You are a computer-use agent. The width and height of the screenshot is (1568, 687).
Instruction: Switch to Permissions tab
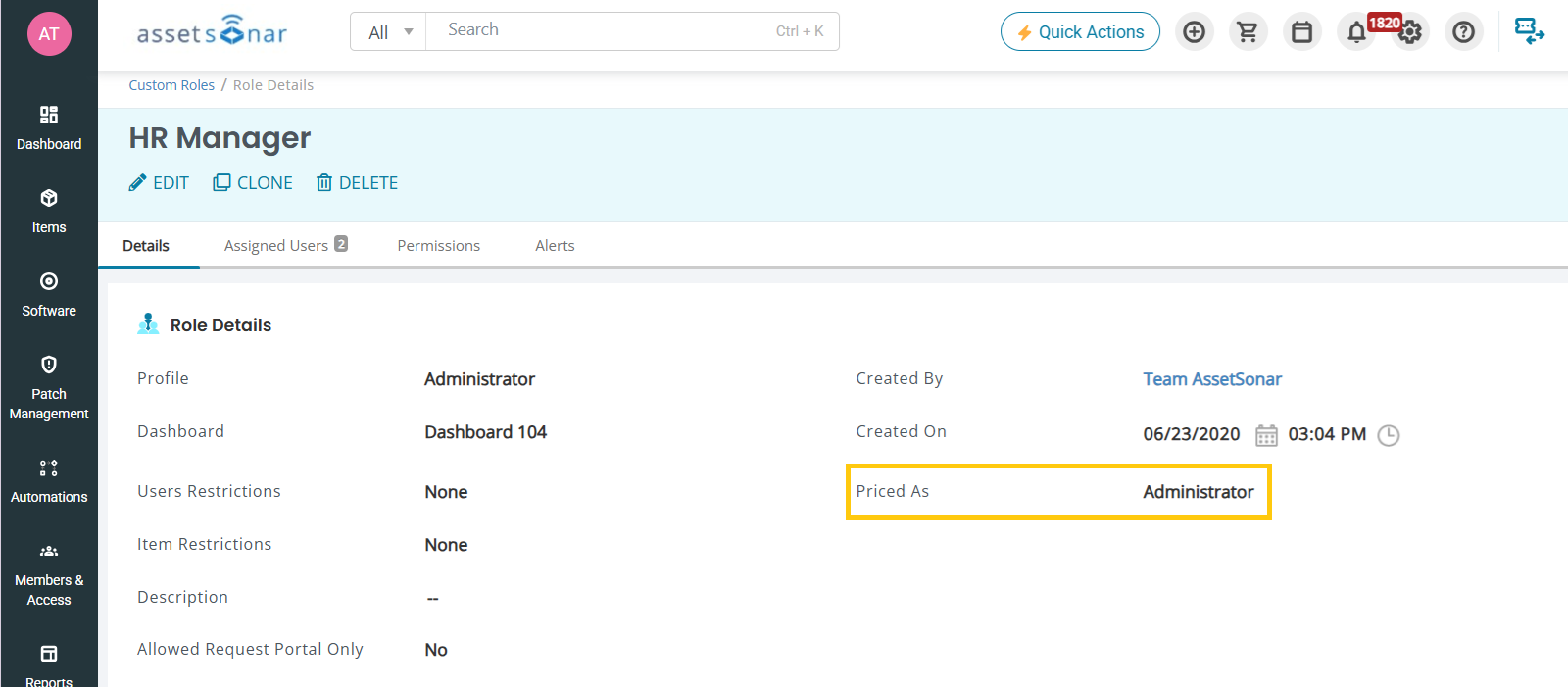pos(439,246)
